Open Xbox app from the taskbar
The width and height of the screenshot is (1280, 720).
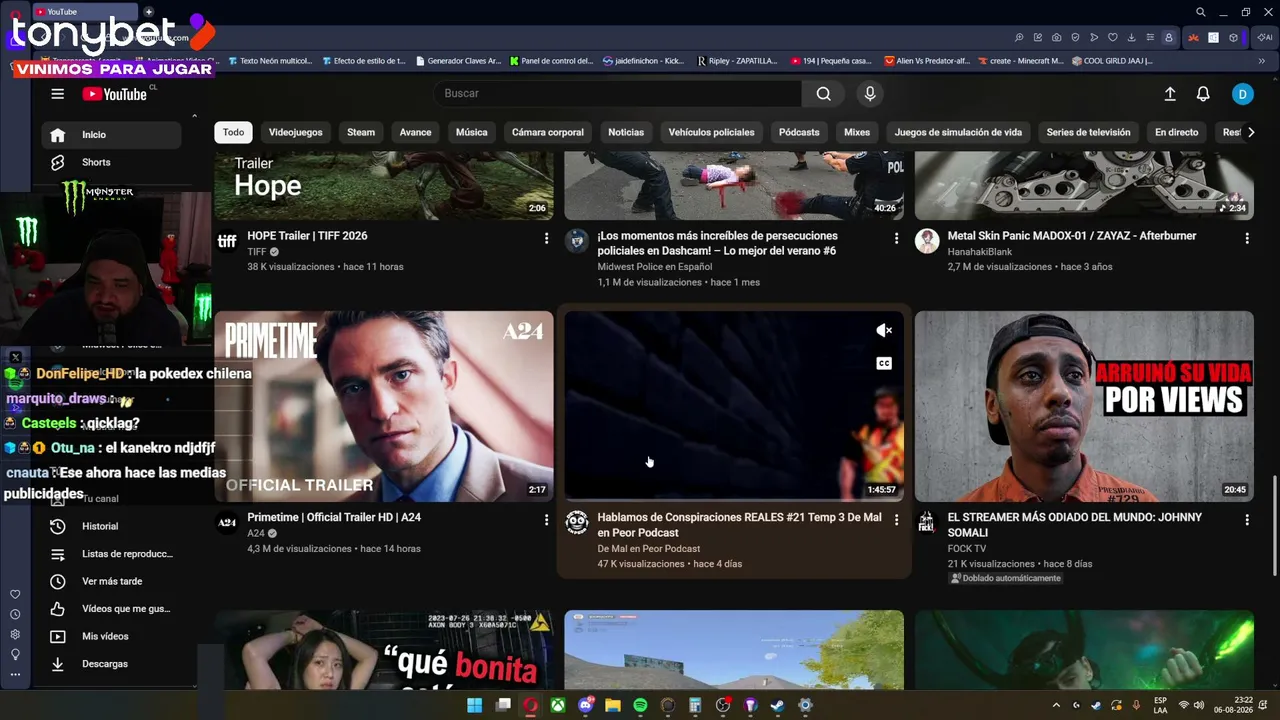557,705
